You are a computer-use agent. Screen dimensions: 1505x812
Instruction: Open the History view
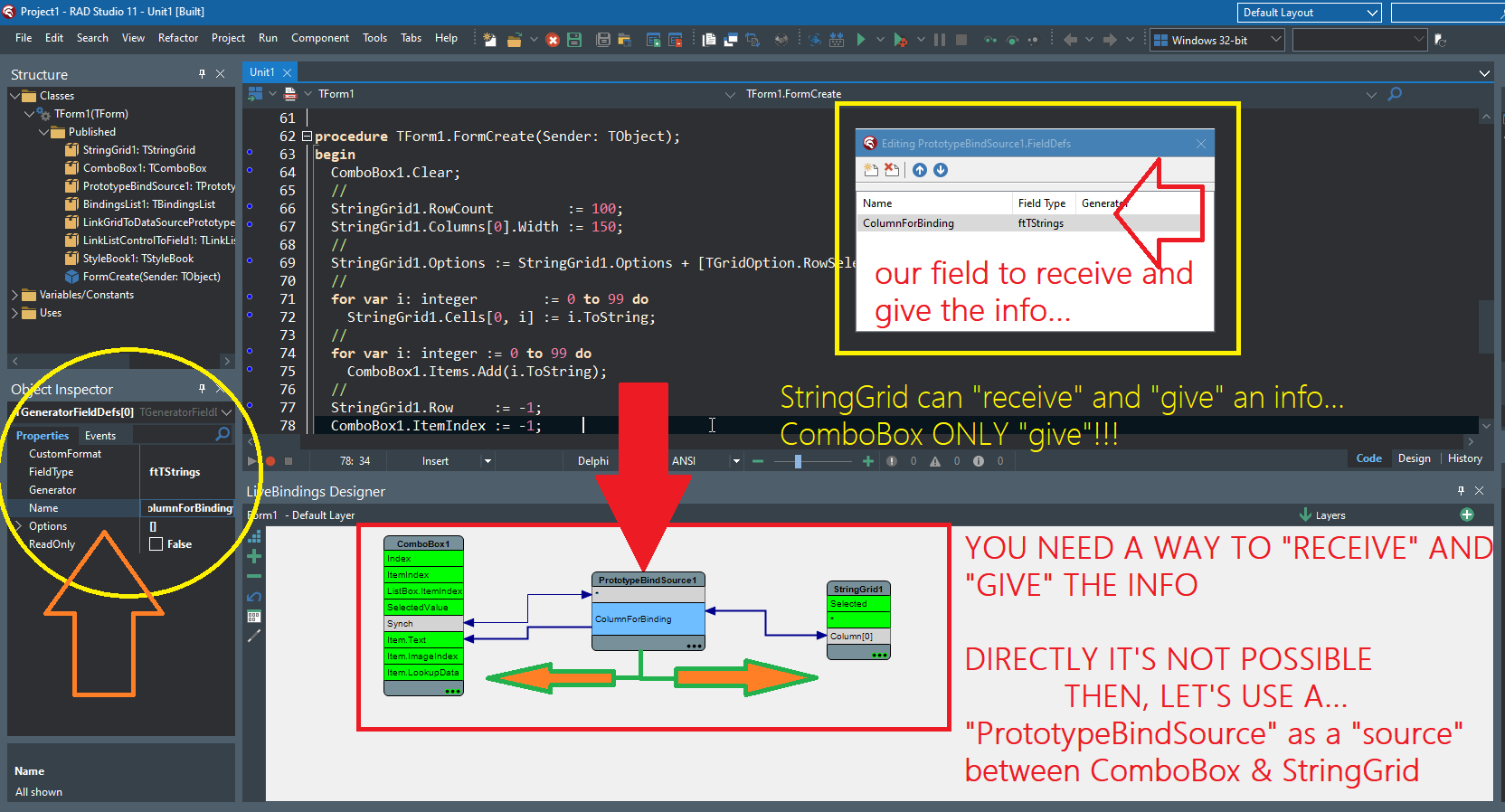point(1464,458)
